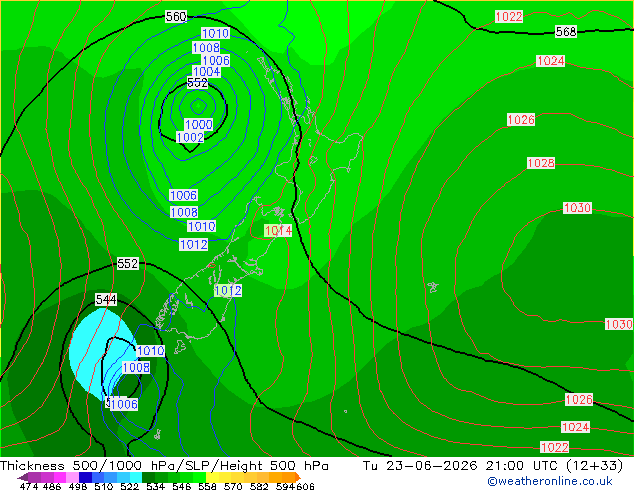Click the 1024 label just beneath the 568 label
This screenshot has width=634, height=490.
click(x=551, y=61)
